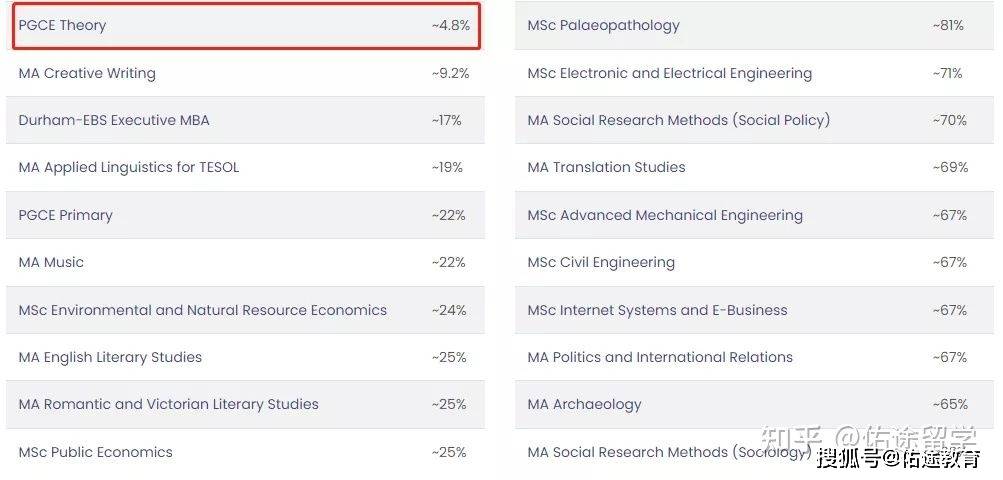
Task: Click the ~4.8% rate for PGCE Theory
Action: pos(450,26)
